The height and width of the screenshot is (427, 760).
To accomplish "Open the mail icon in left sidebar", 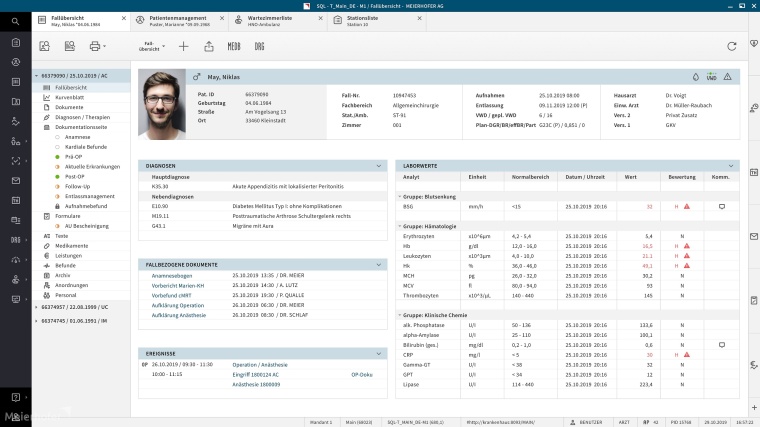I will pos(15,181).
